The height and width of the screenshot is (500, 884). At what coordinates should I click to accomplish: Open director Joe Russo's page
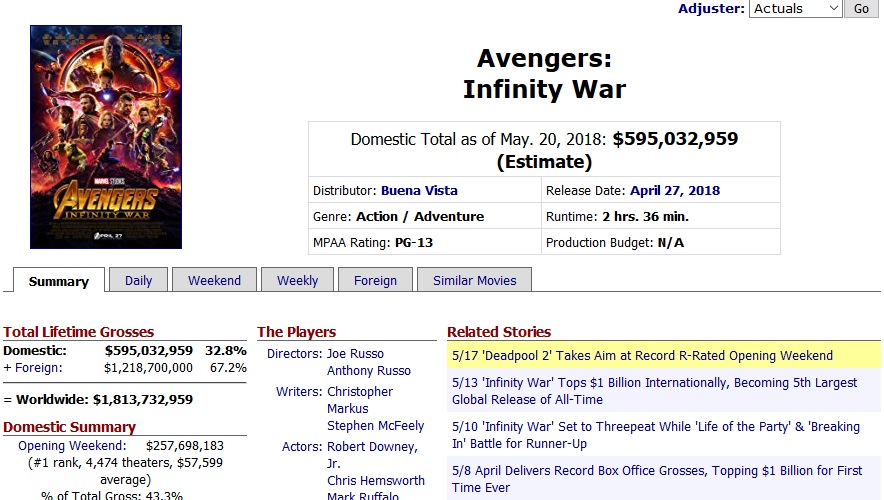tap(355, 353)
